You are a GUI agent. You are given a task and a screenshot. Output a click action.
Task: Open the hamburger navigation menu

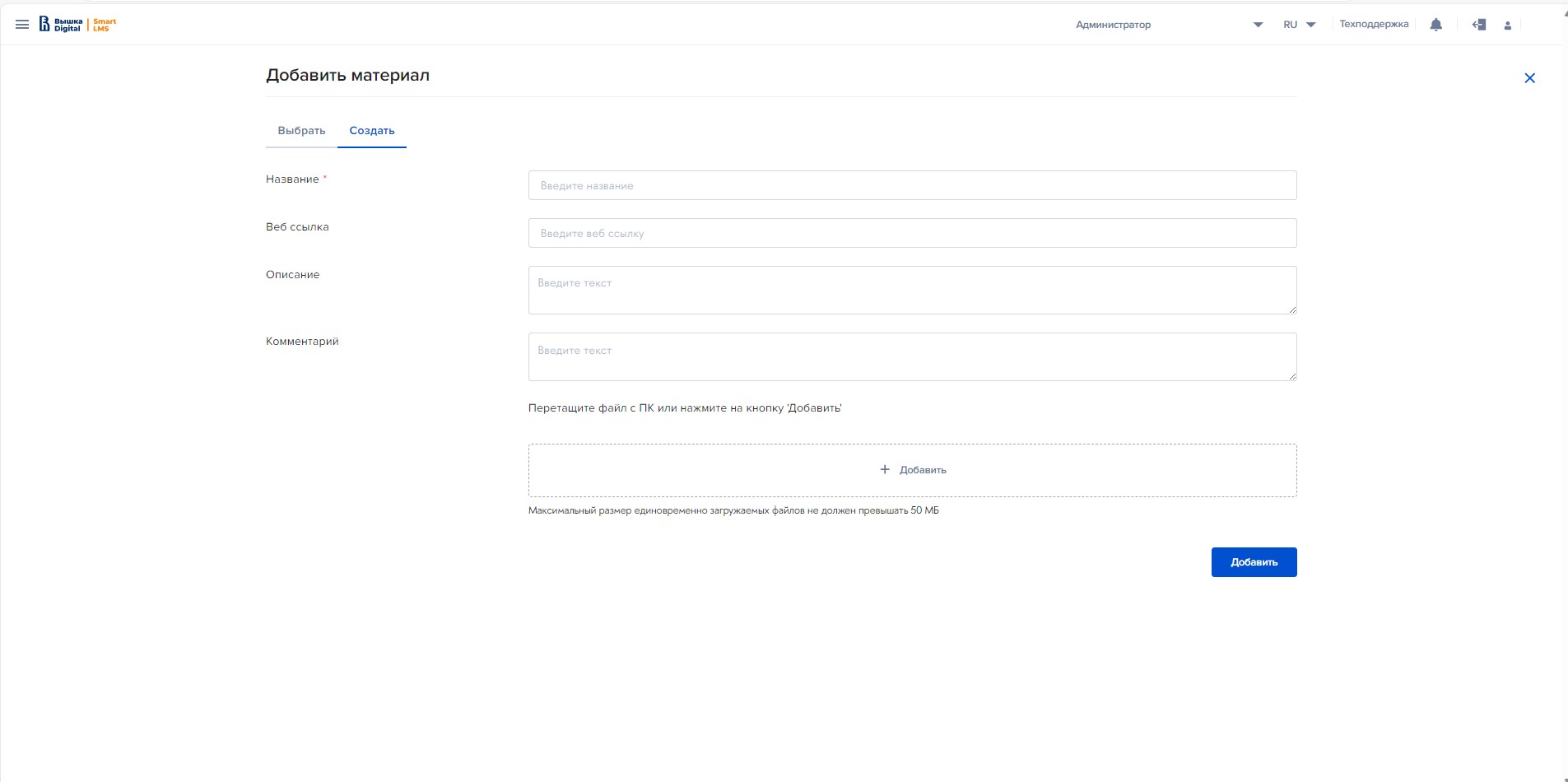coord(22,25)
